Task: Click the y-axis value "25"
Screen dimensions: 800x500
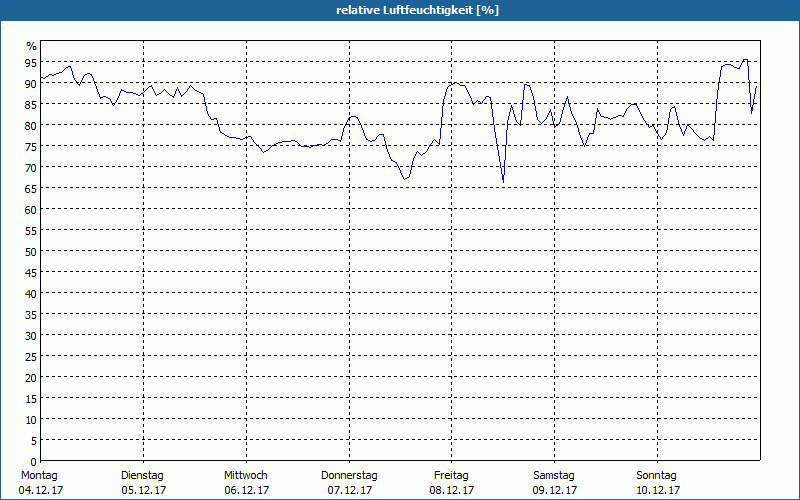Action: [31, 356]
